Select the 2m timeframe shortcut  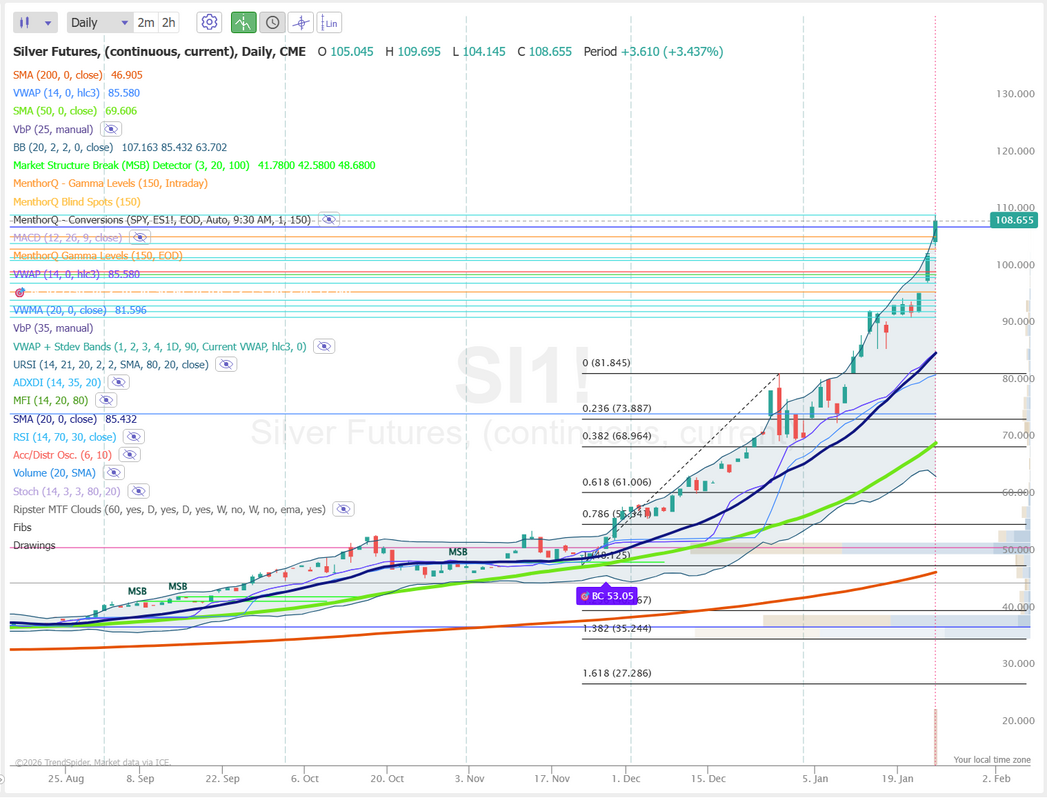pos(146,22)
